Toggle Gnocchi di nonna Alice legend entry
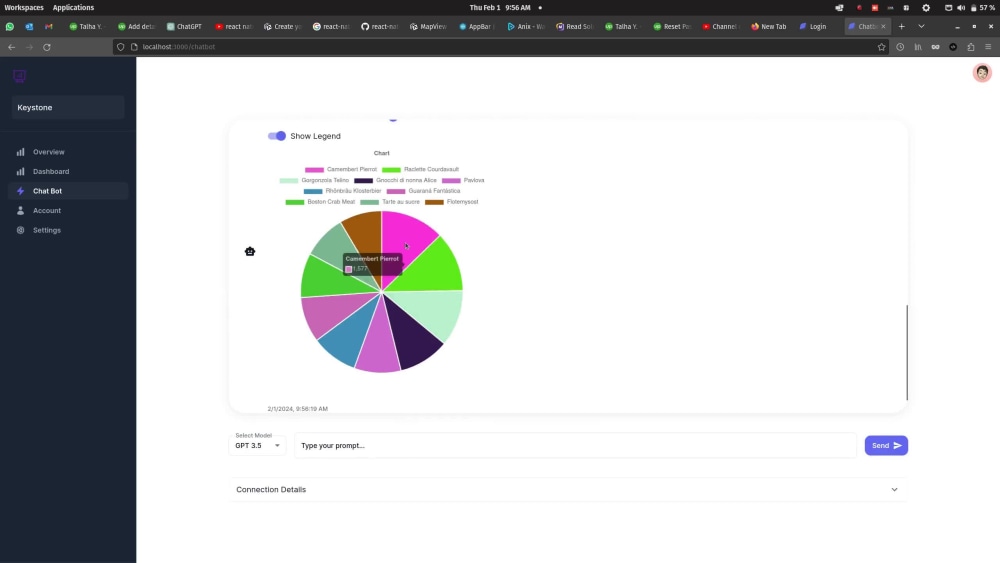The height and width of the screenshot is (563, 1000). (395, 180)
